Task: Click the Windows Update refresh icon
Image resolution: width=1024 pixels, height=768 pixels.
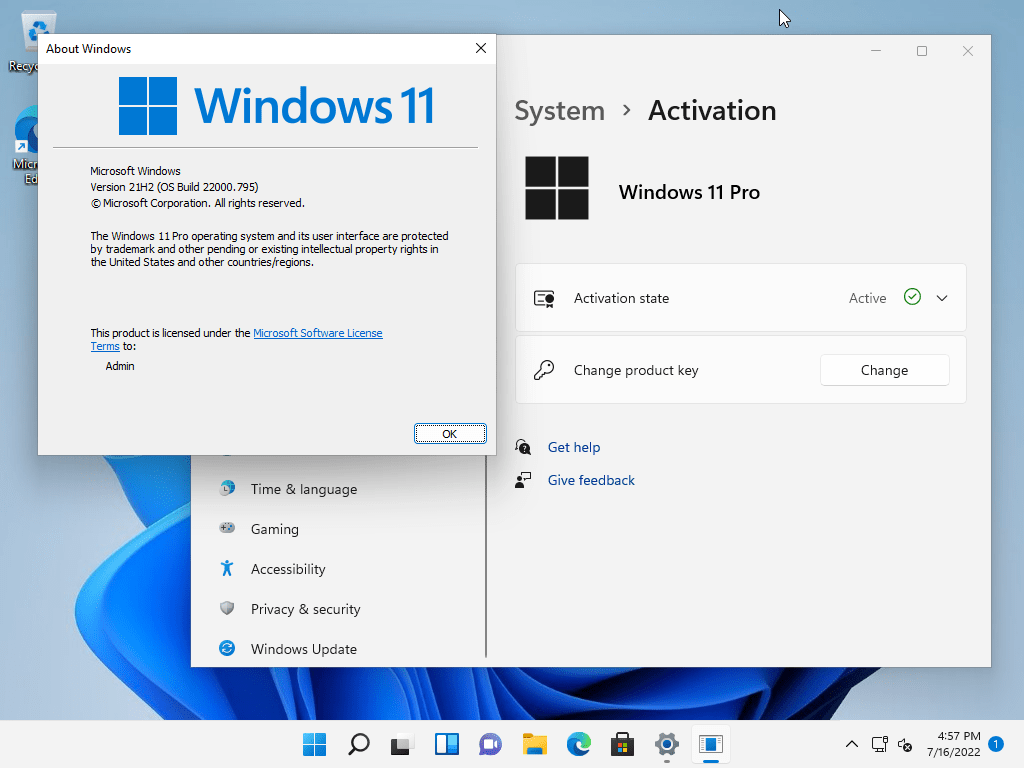Action: pyautogui.click(x=227, y=648)
